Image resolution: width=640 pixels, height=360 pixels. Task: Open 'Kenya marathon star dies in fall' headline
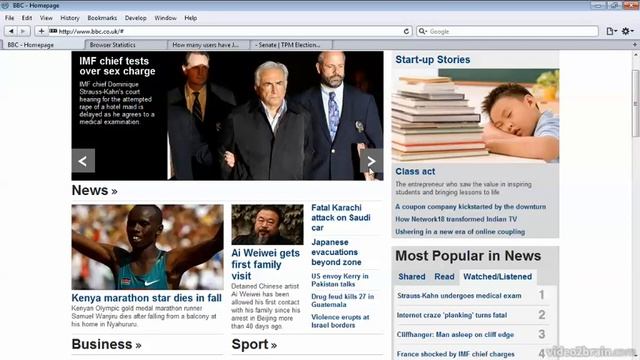point(147,298)
